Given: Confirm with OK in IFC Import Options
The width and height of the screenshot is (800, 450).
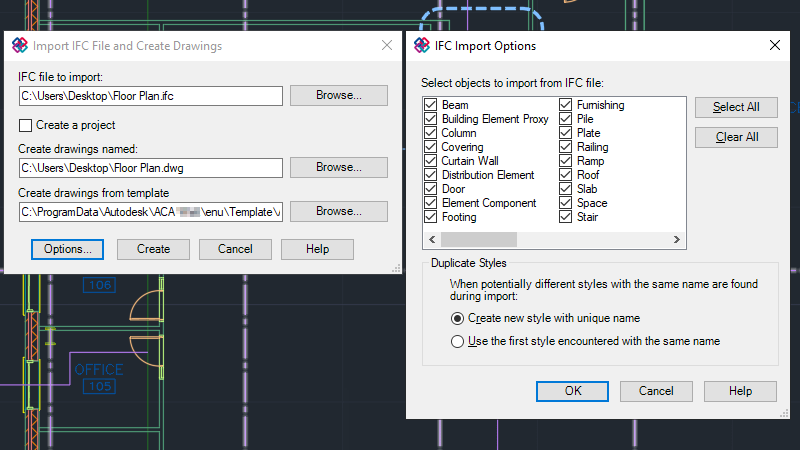Looking at the screenshot, I should point(572,391).
